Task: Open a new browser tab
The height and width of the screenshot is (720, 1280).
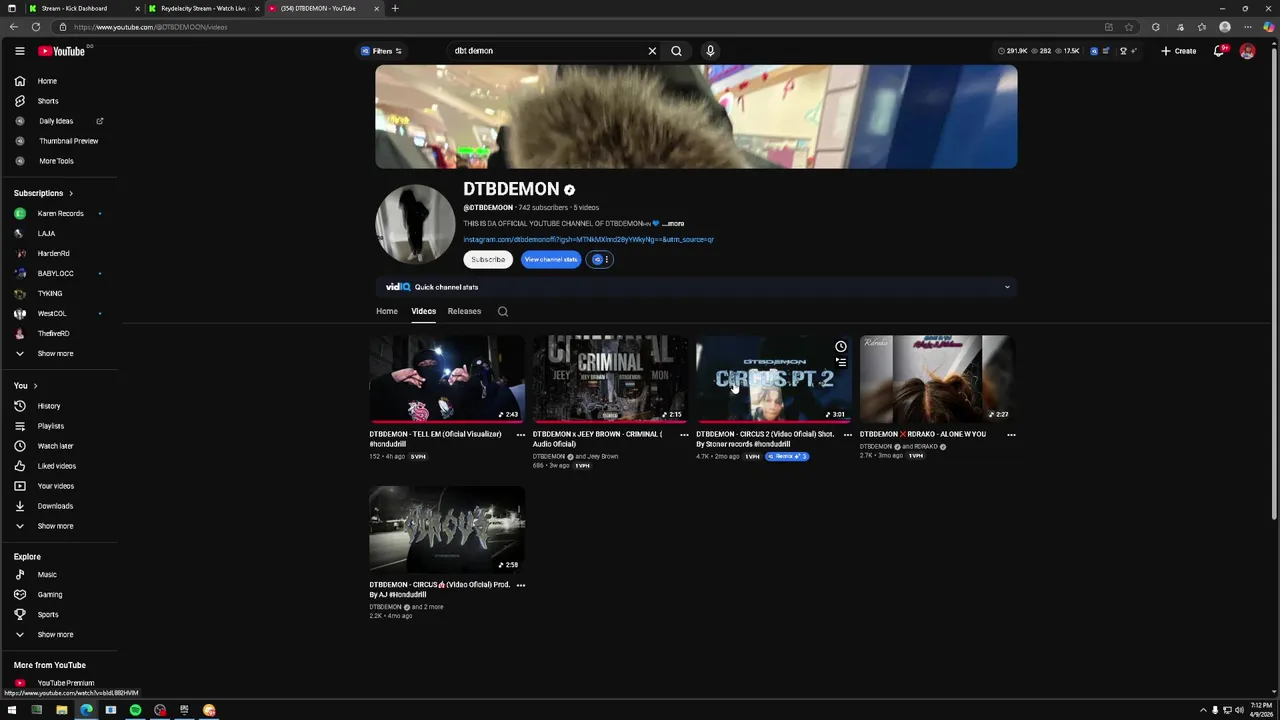Action: click(395, 8)
